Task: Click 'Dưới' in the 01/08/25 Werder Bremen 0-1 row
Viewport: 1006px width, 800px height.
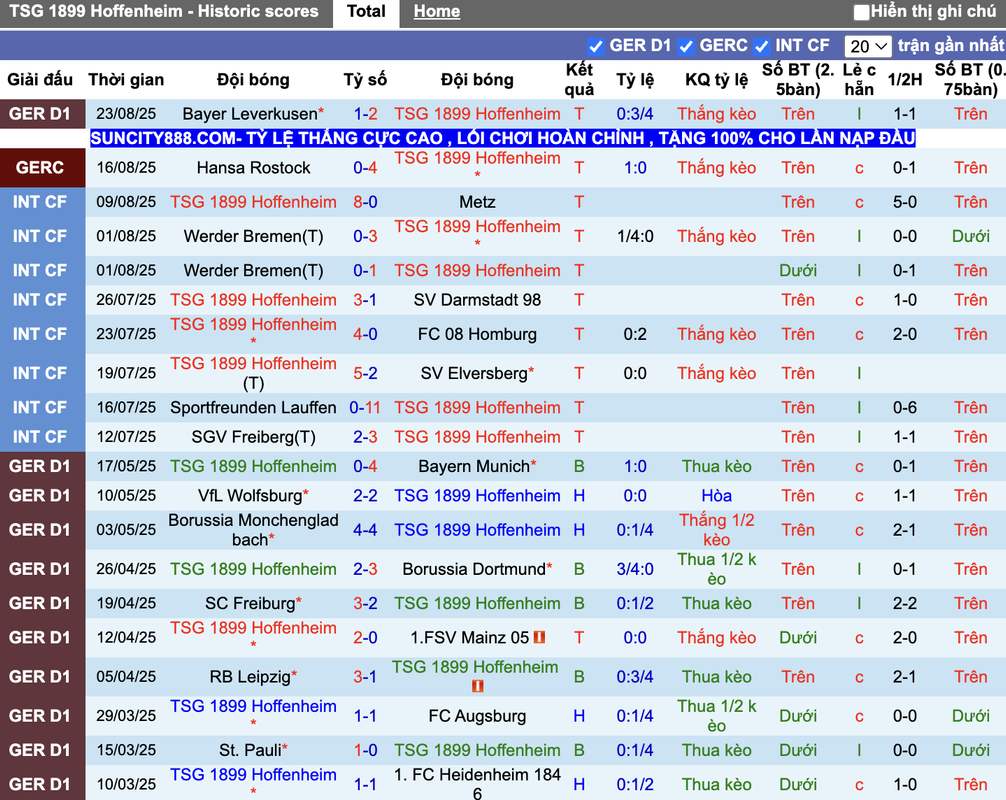Action: pos(798,271)
